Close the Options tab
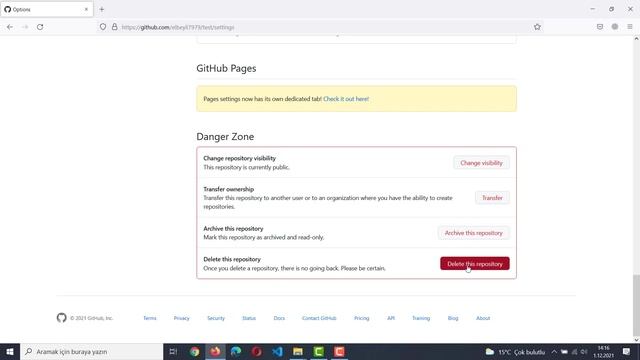Screen dimensions: 640x360 (86, 9)
